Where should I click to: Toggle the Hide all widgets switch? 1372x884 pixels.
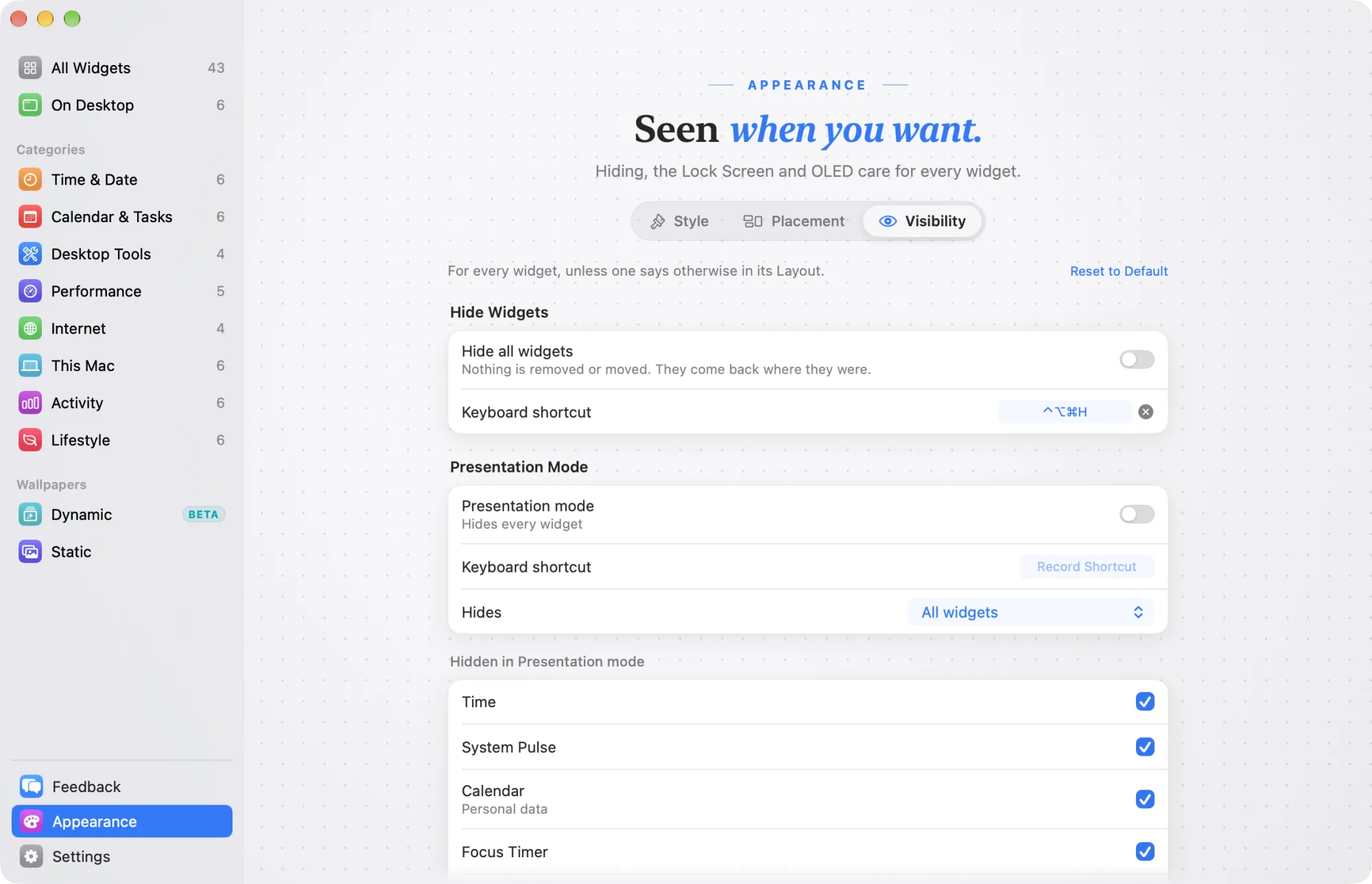click(x=1137, y=359)
